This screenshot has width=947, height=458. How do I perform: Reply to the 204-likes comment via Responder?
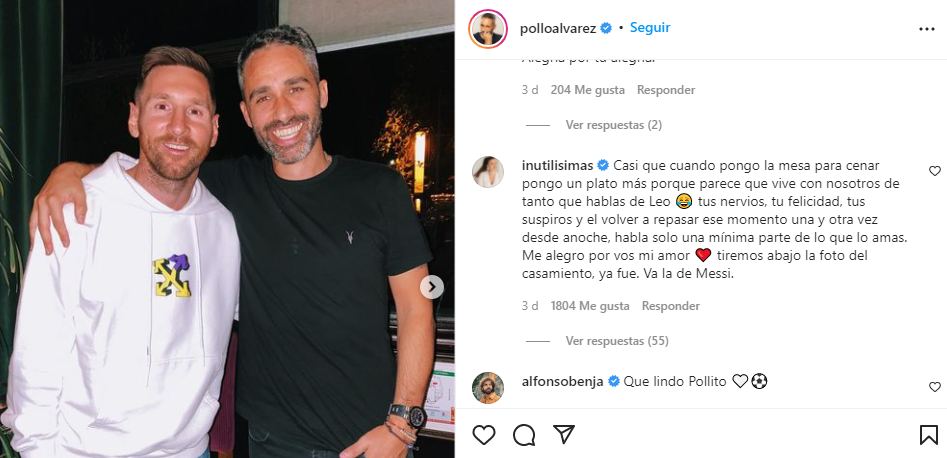tap(666, 90)
